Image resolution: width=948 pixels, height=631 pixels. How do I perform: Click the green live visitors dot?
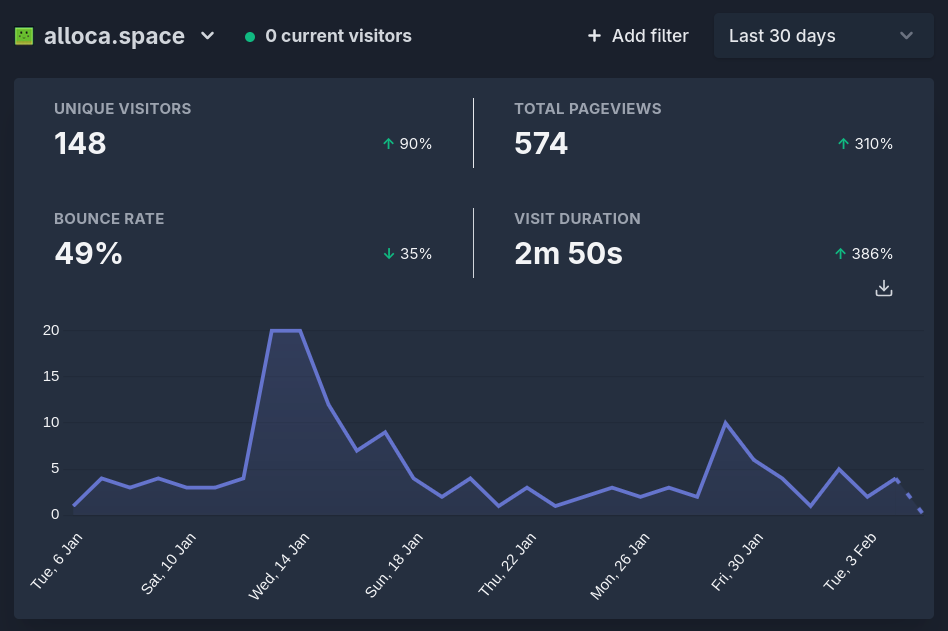pos(250,37)
